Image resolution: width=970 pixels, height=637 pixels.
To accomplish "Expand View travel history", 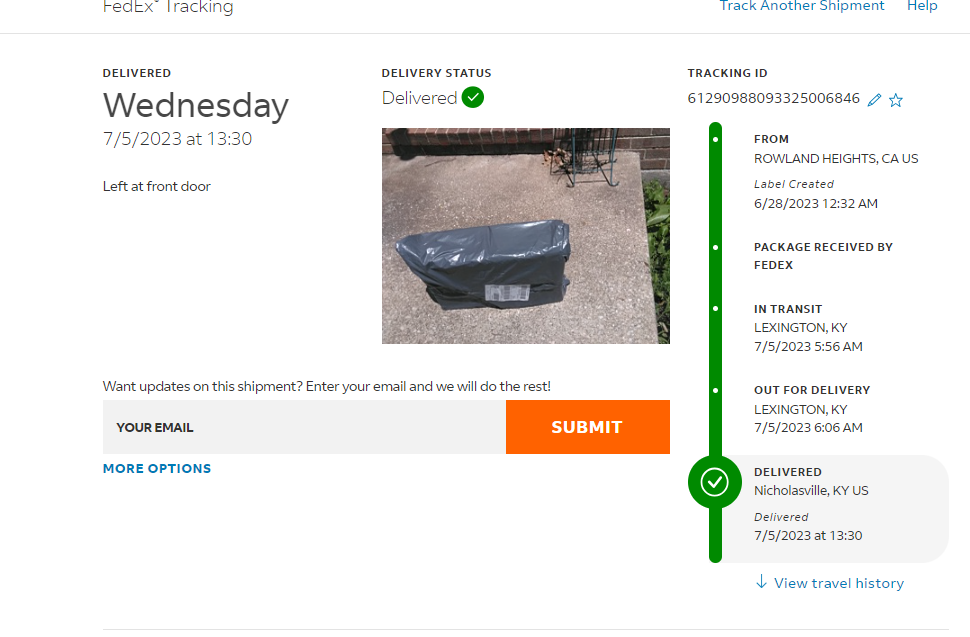I will coord(838,583).
